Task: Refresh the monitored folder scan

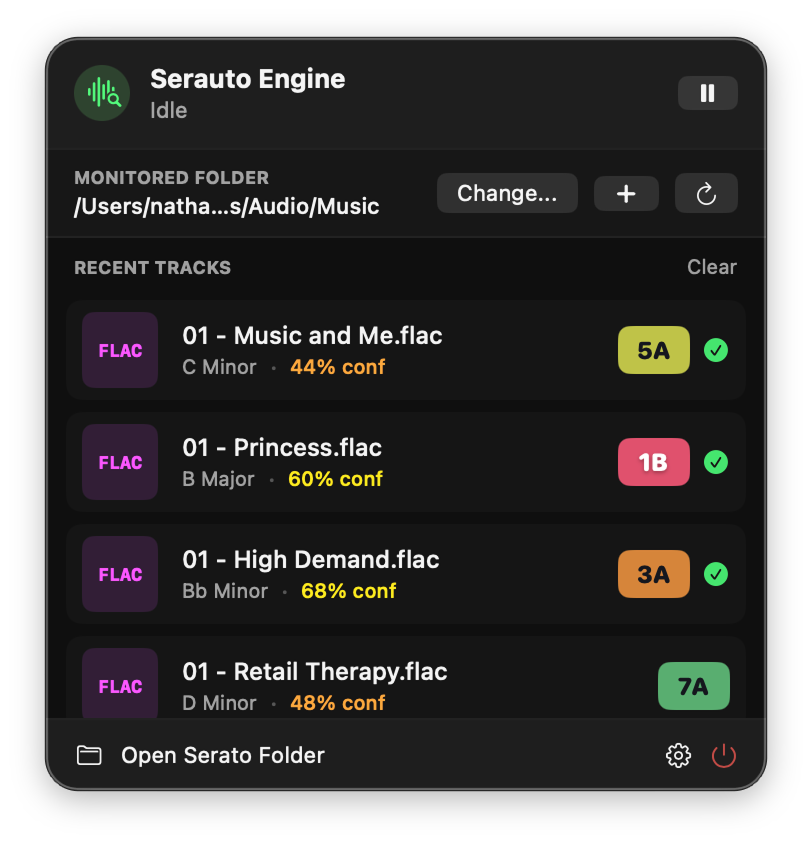Action: (x=706, y=193)
